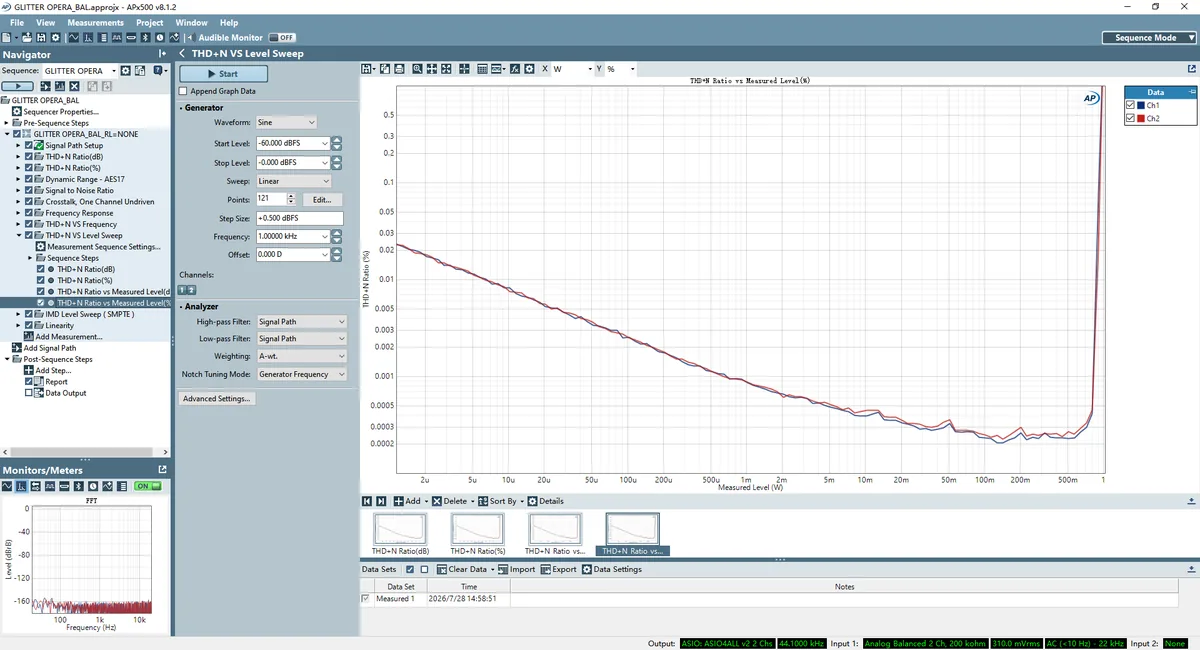Image resolution: width=1200 pixels, height=650 pixels.
Task: Uncheck the Measured 1 data set checkbox
Action: [x=366, y=598]
